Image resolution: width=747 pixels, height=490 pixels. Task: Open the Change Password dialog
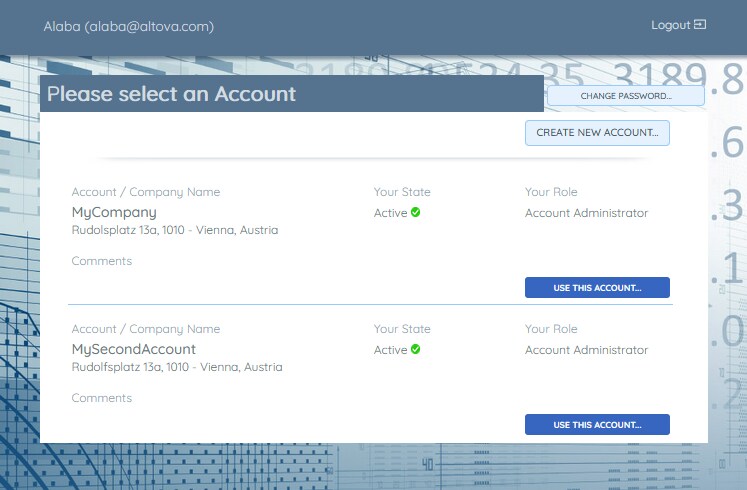626,96
